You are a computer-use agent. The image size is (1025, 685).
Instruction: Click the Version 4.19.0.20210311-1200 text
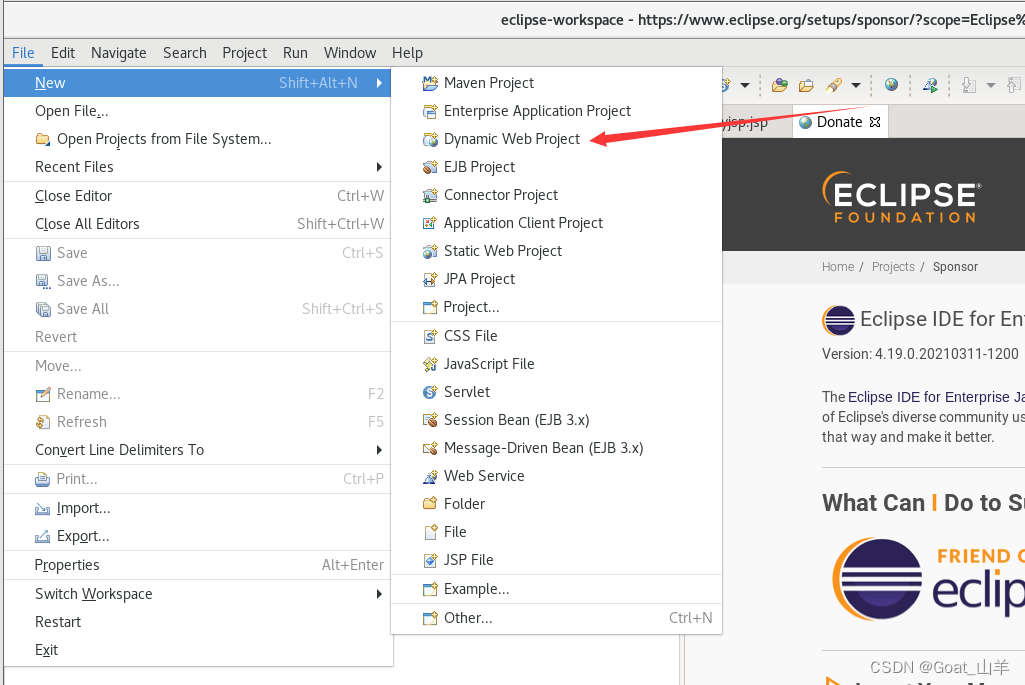(x=920, y=354)
